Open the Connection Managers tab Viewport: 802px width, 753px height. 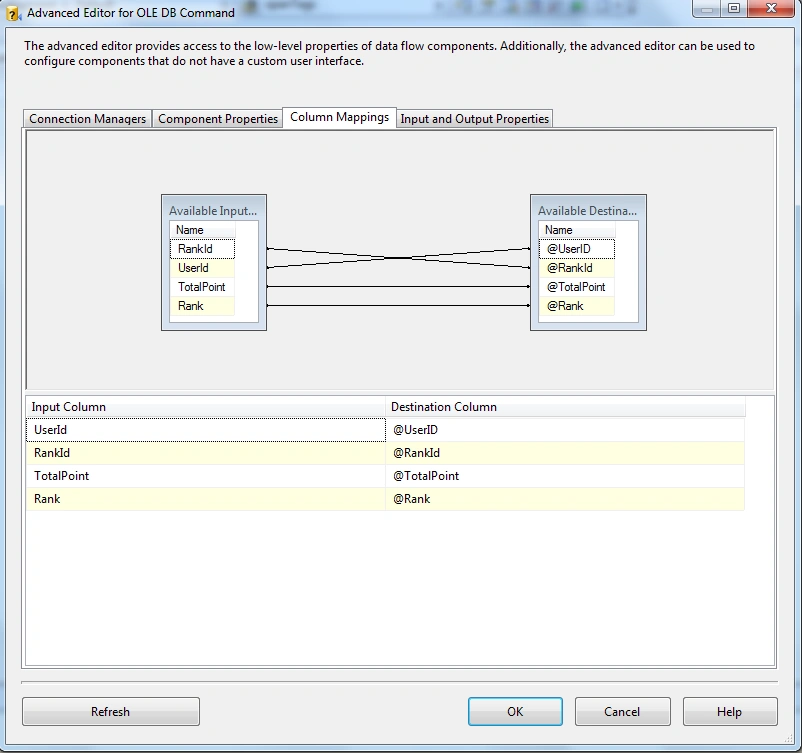click(87, 119)
